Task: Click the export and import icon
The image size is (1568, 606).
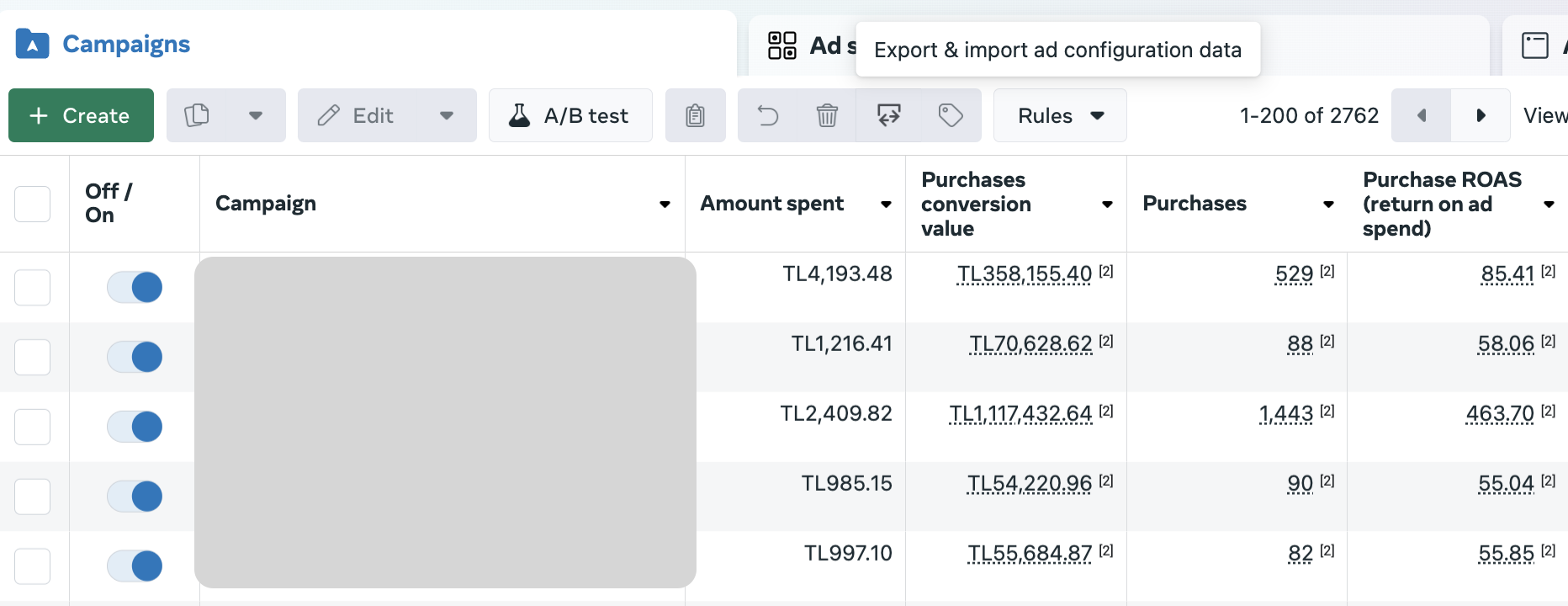Action: coord(889,115)
